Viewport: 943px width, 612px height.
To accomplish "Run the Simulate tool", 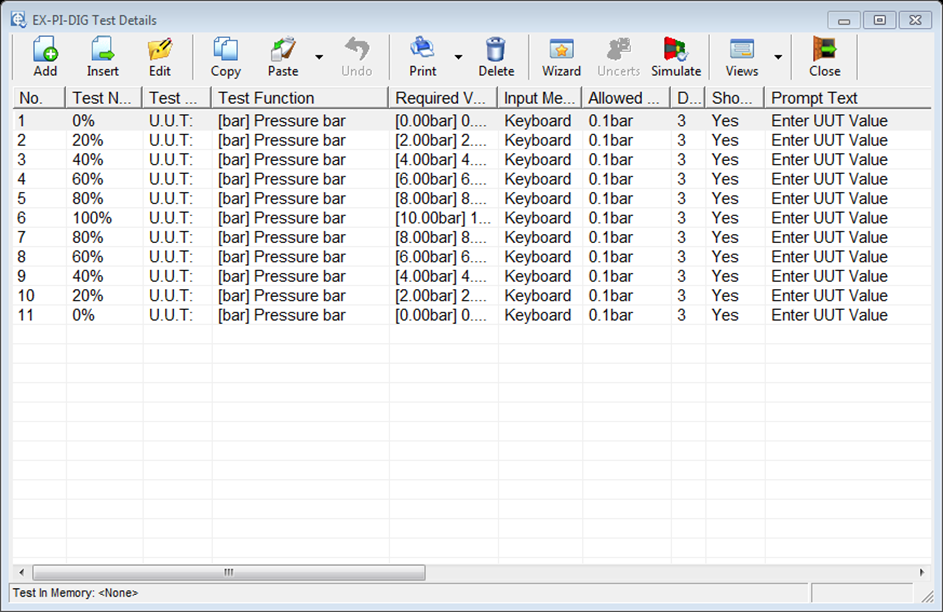I will tap(676, 56).
